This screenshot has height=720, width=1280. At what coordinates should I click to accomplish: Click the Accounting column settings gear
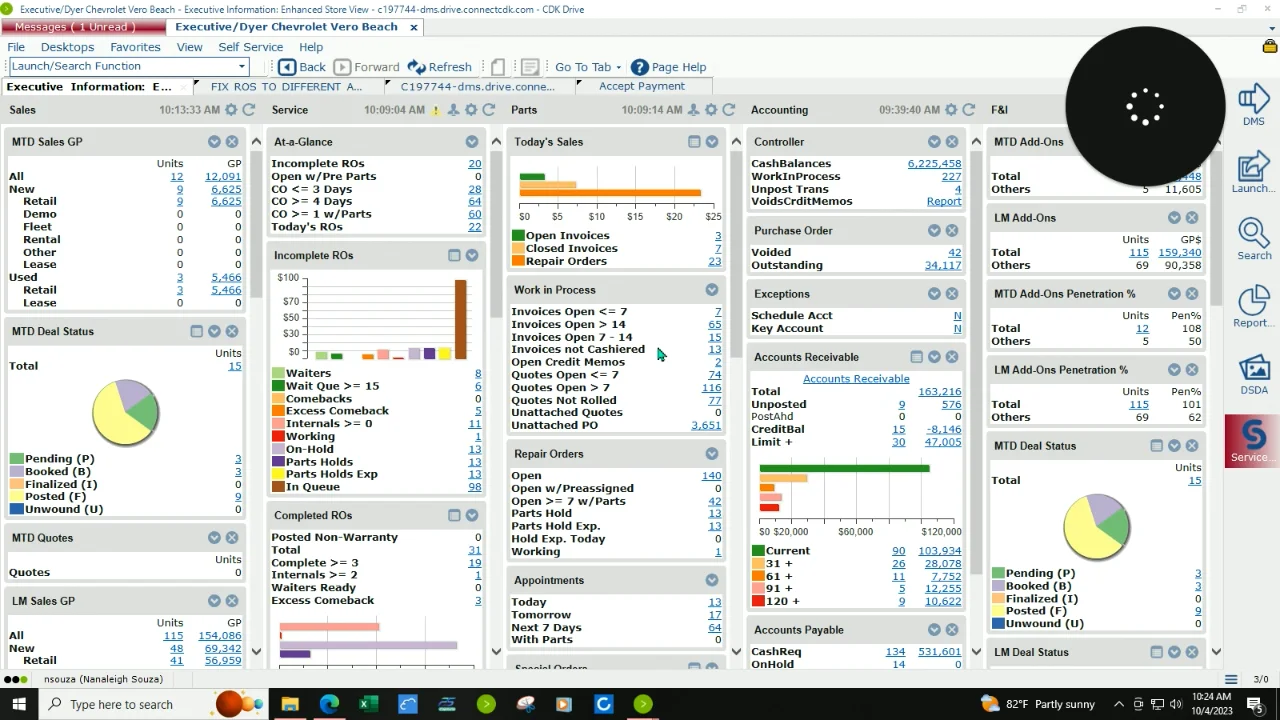click(950, 110)
